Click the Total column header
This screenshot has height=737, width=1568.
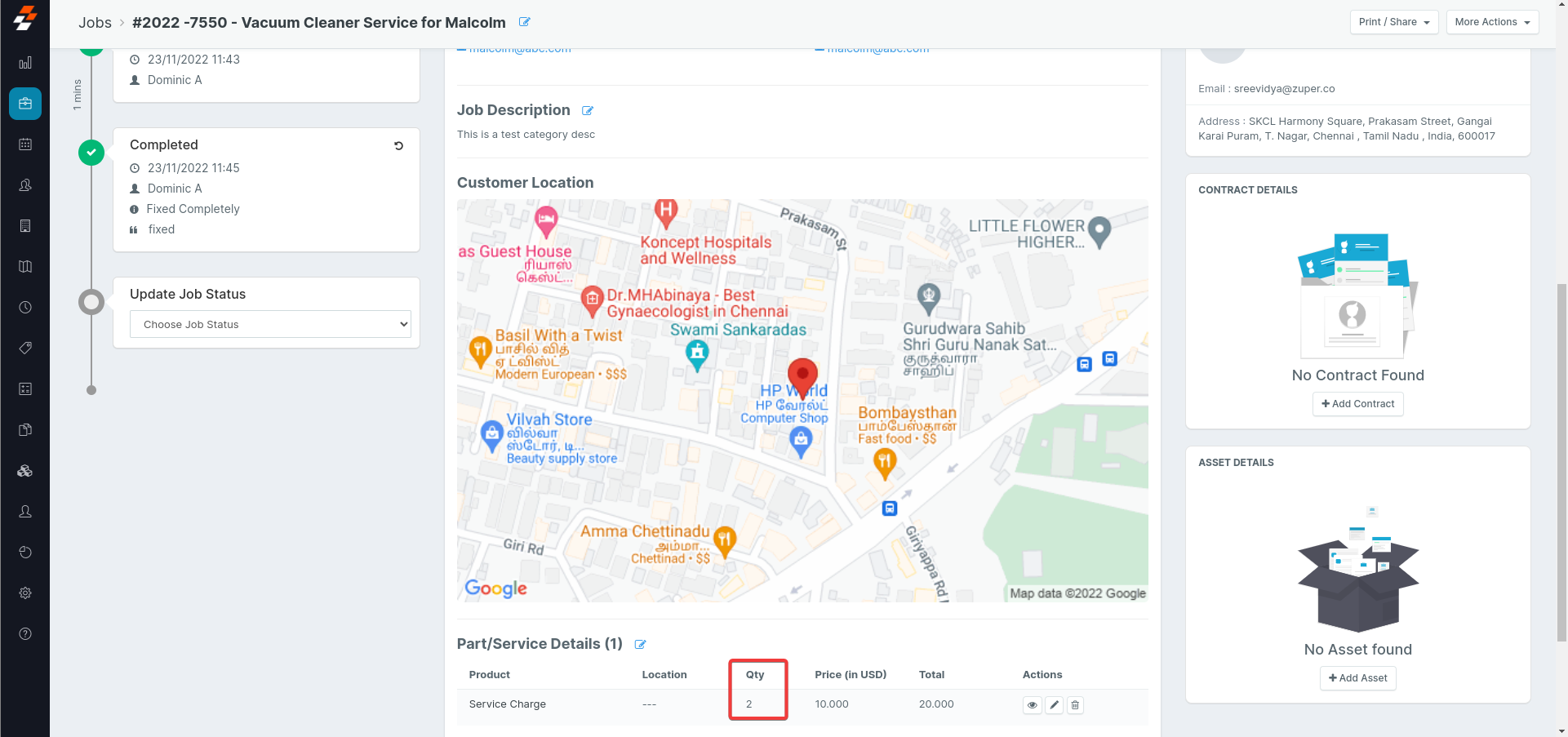pos(931,675)
